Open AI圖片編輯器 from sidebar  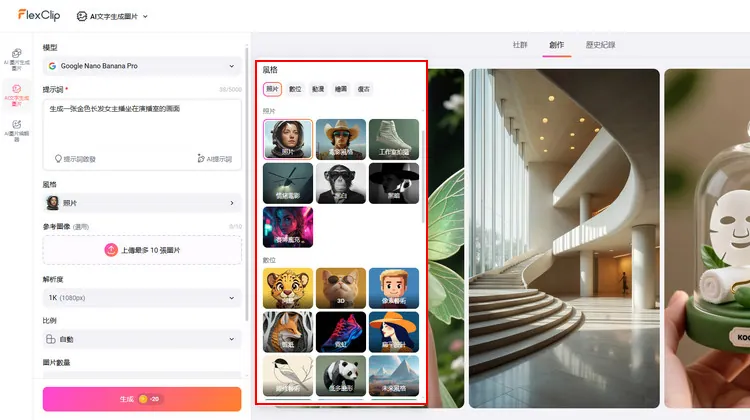16,127
